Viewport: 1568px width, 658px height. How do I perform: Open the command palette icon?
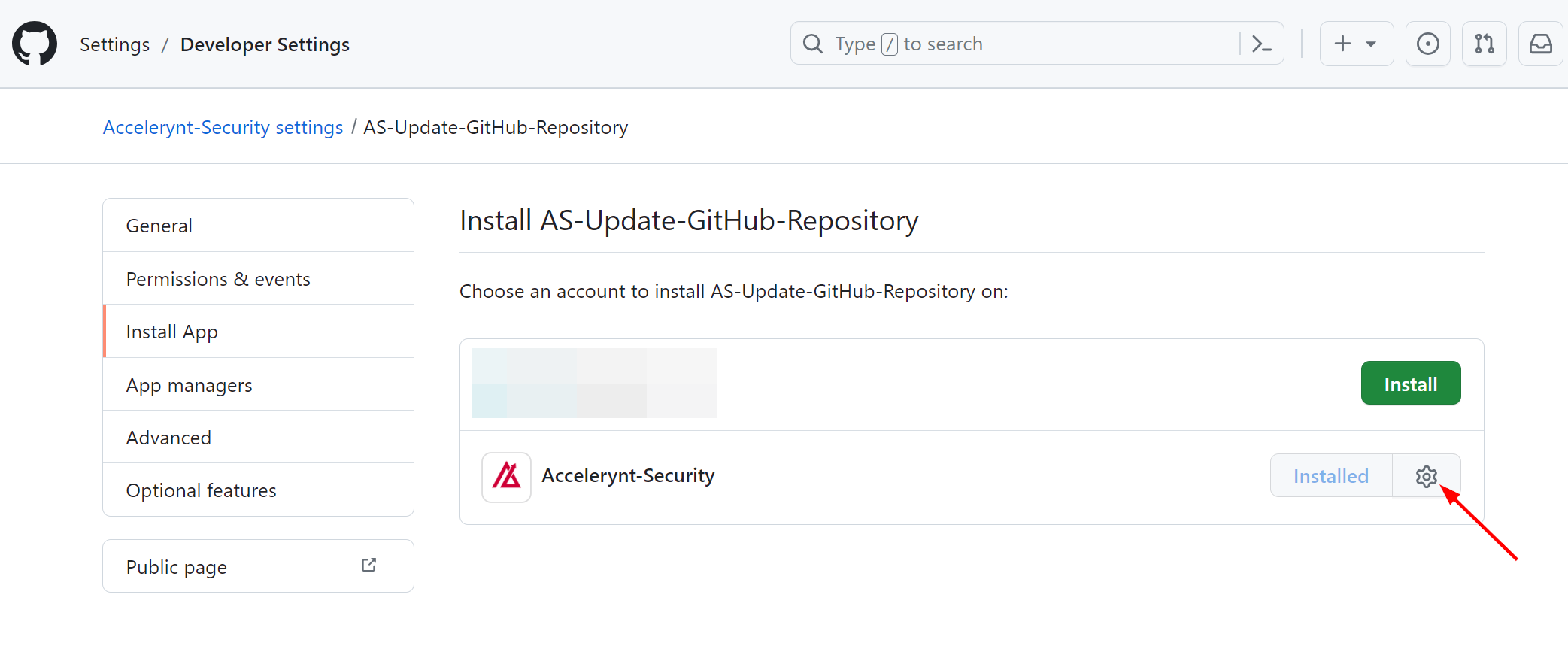1261,44
